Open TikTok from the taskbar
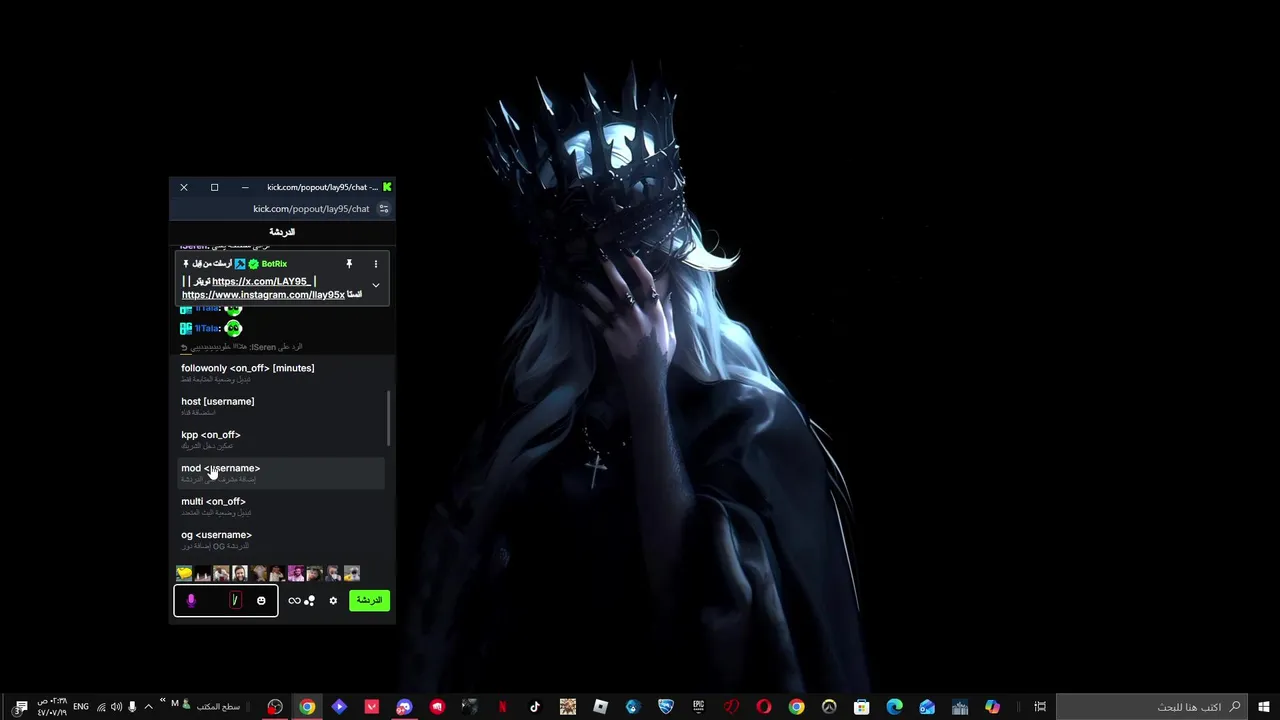This screenshot has height=720, width=1280. pyautogui.click(x=535, y=707)
